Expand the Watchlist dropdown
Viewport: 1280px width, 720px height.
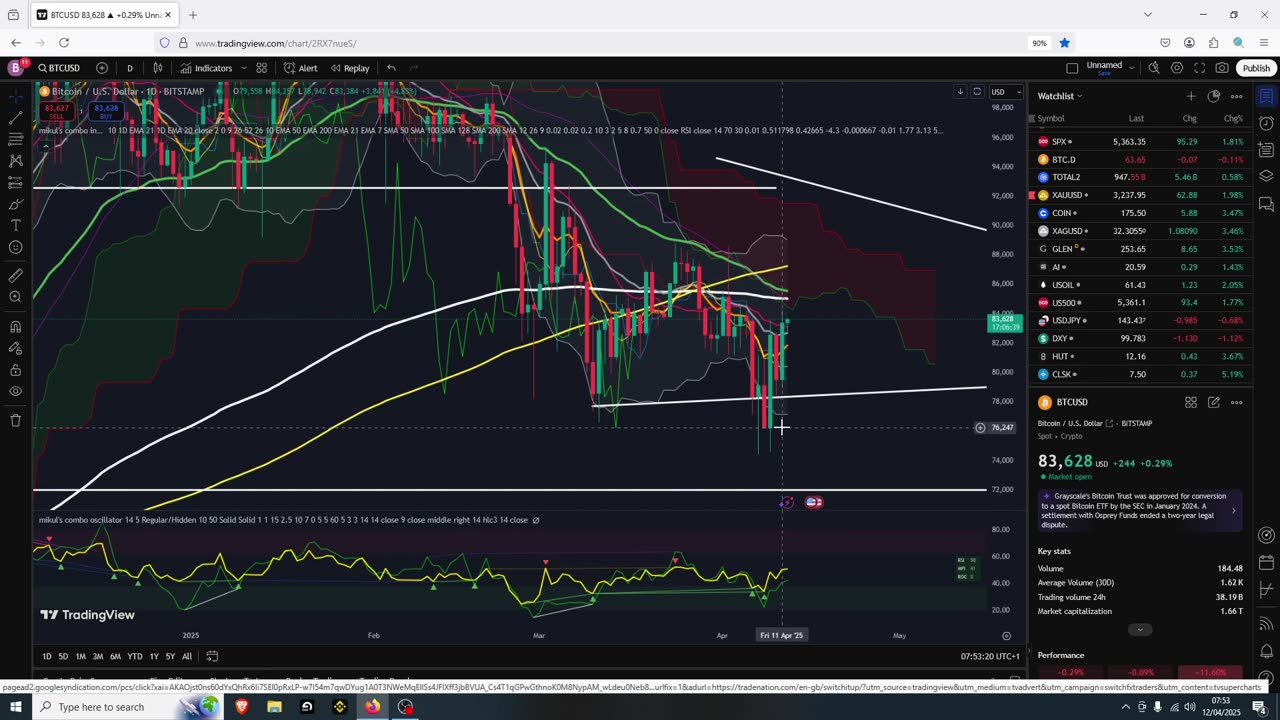1060,96
